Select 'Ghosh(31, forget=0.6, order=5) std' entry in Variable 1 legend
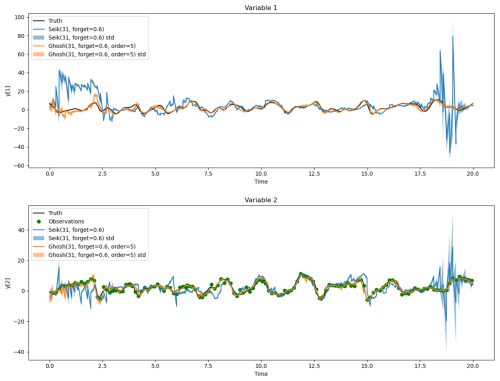 pos(89,54)
